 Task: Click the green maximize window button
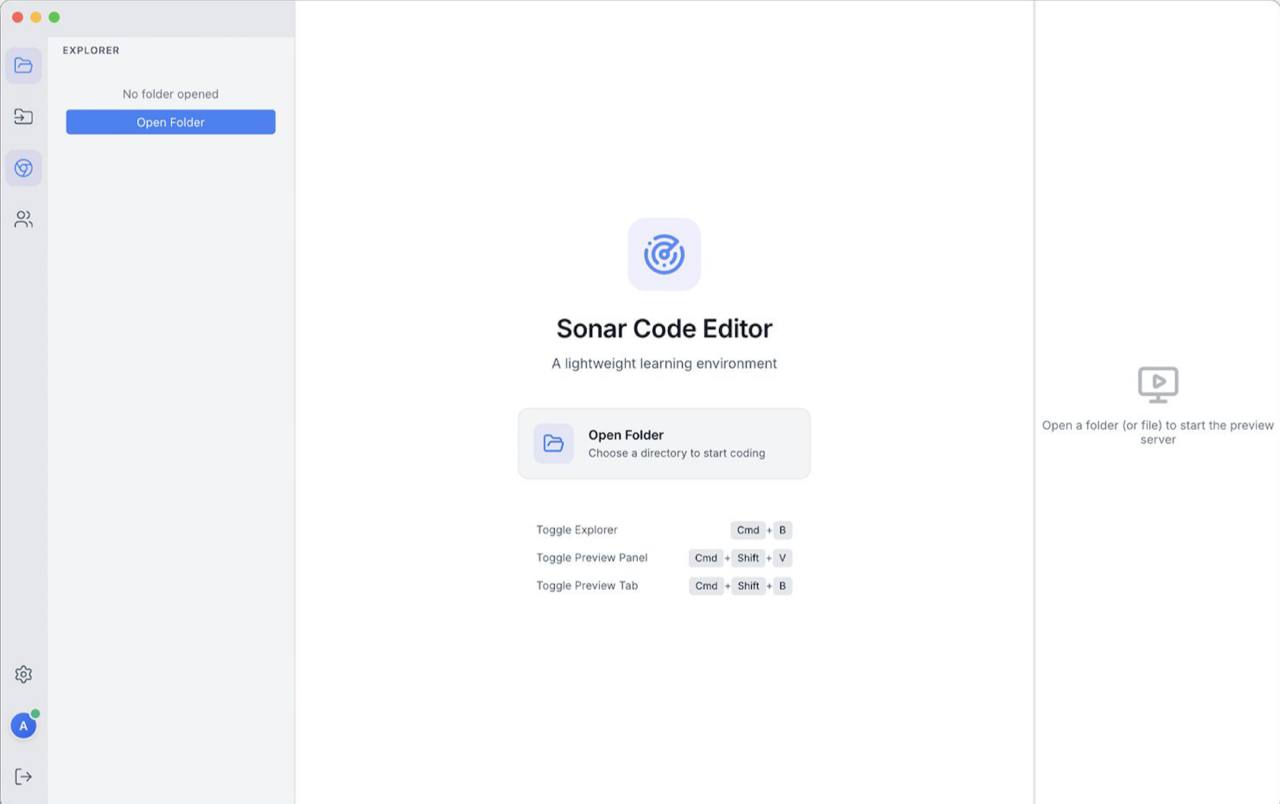click(54, 17)
